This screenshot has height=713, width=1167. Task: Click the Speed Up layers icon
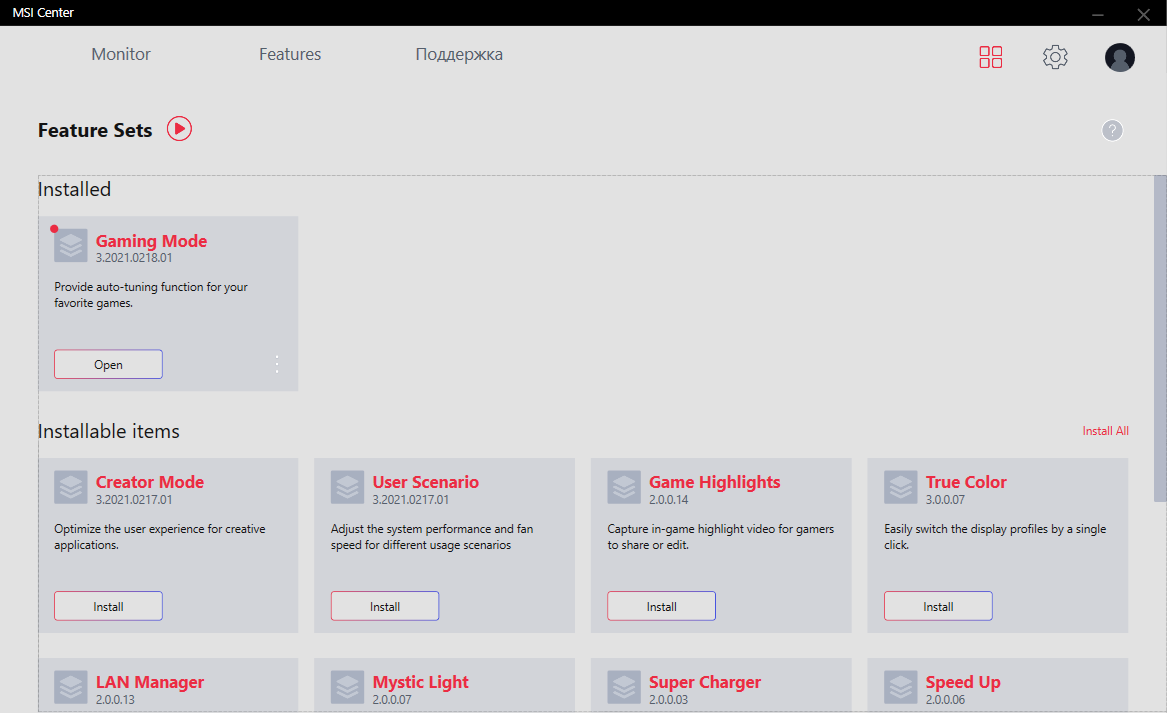(901, 688)
